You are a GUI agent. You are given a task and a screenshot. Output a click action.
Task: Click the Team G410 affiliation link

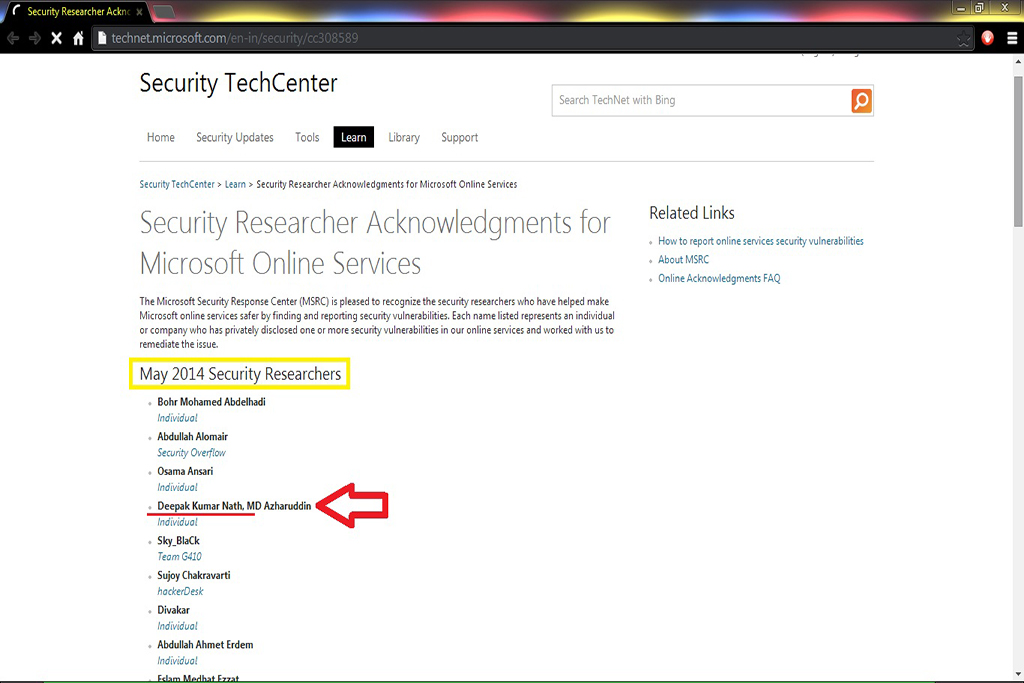[x=180, y=556]
